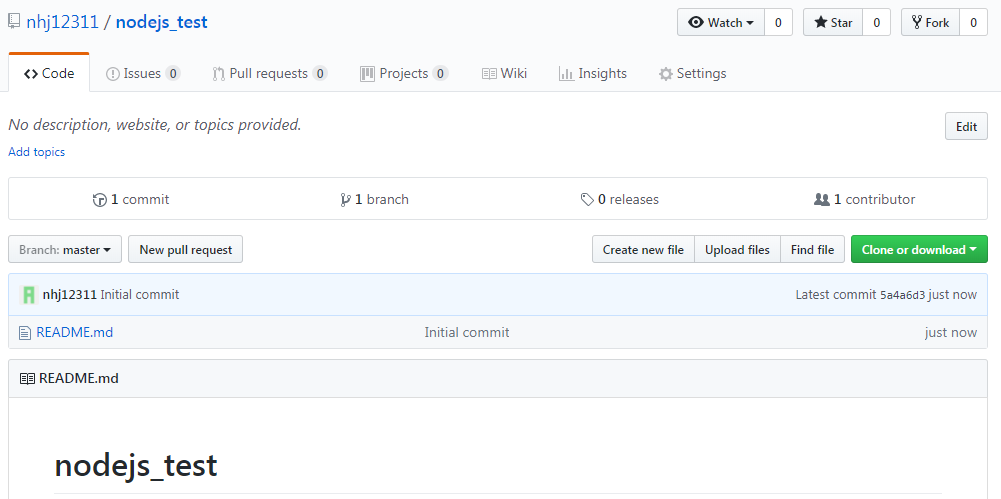1001x499 pixels.
Task: Click the New pull request button
Action: 186,250
